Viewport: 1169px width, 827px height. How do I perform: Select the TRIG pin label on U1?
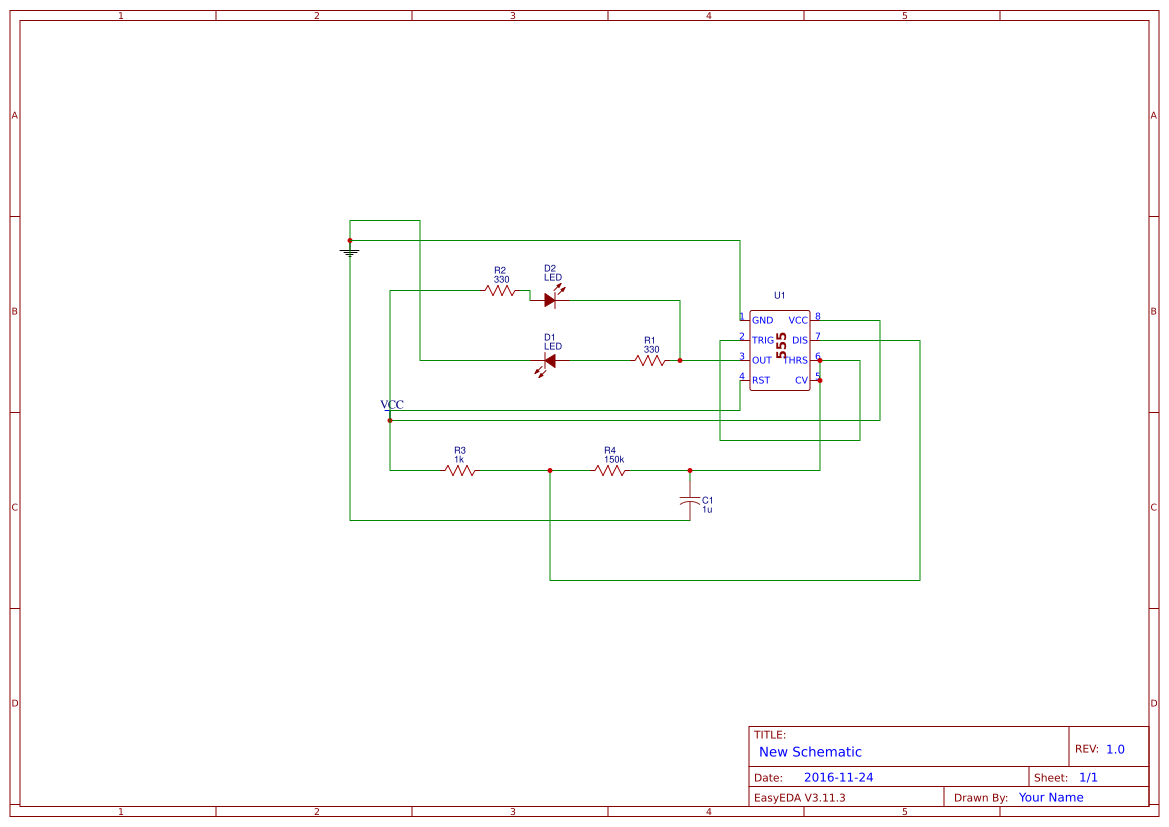coord(763,340)
